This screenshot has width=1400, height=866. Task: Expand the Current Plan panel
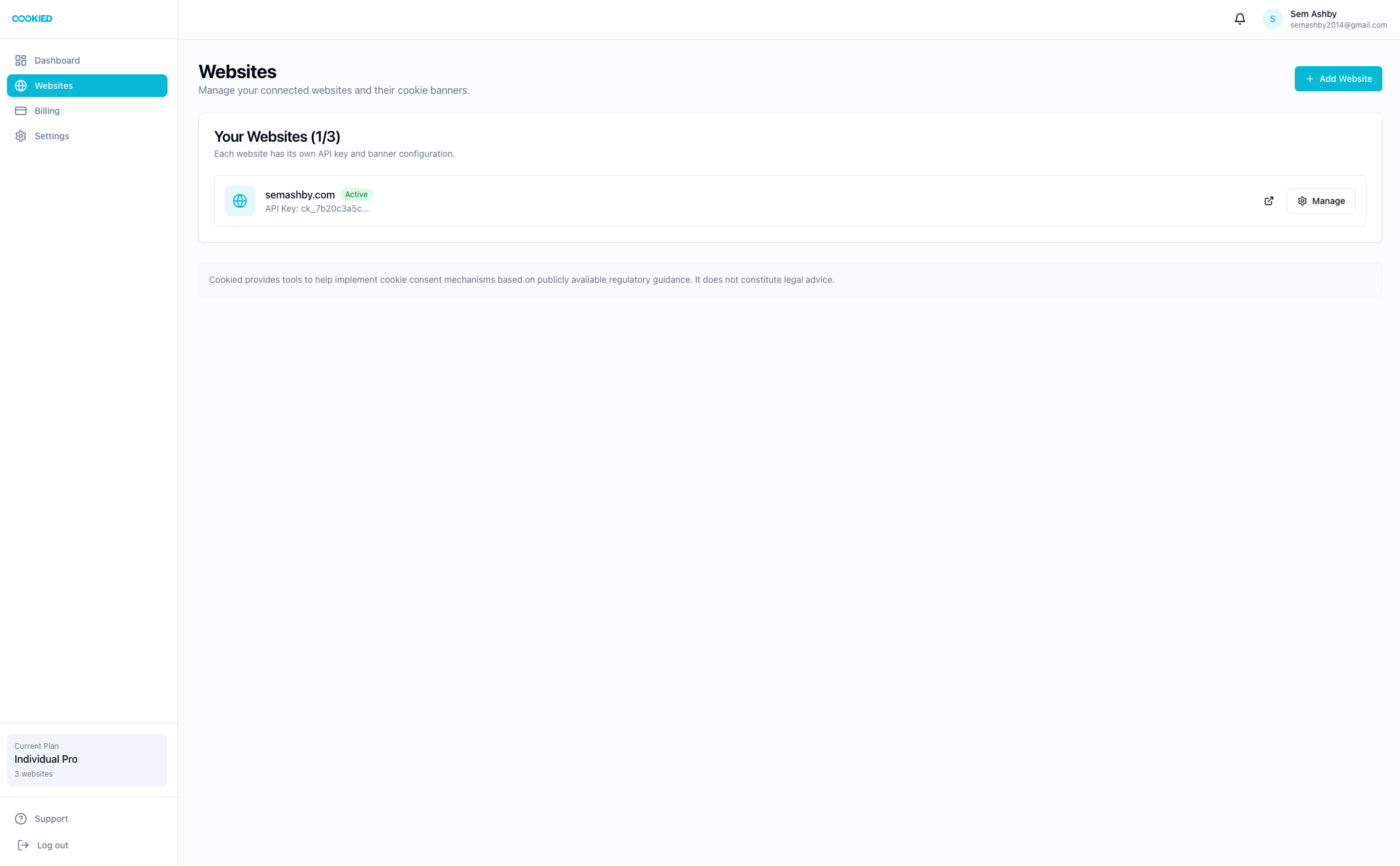coord(87,760)
